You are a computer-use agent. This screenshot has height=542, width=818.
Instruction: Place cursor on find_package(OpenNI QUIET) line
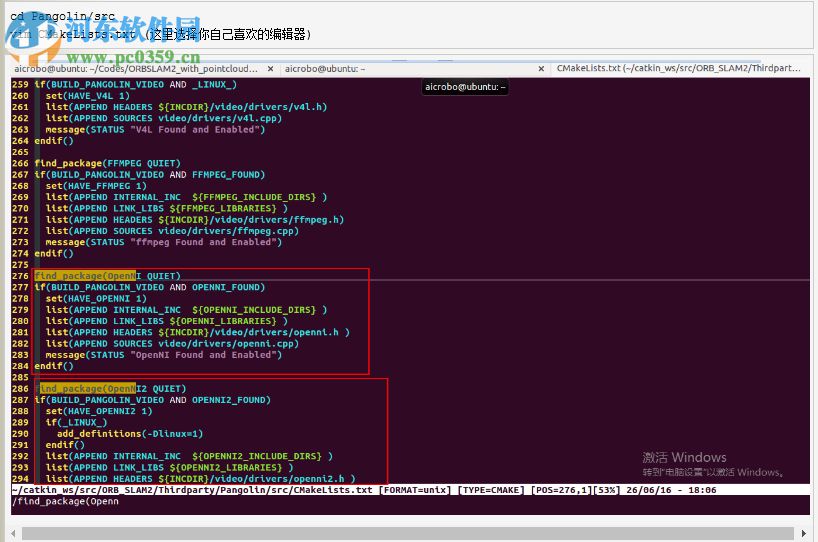click(x=108, y=276)
